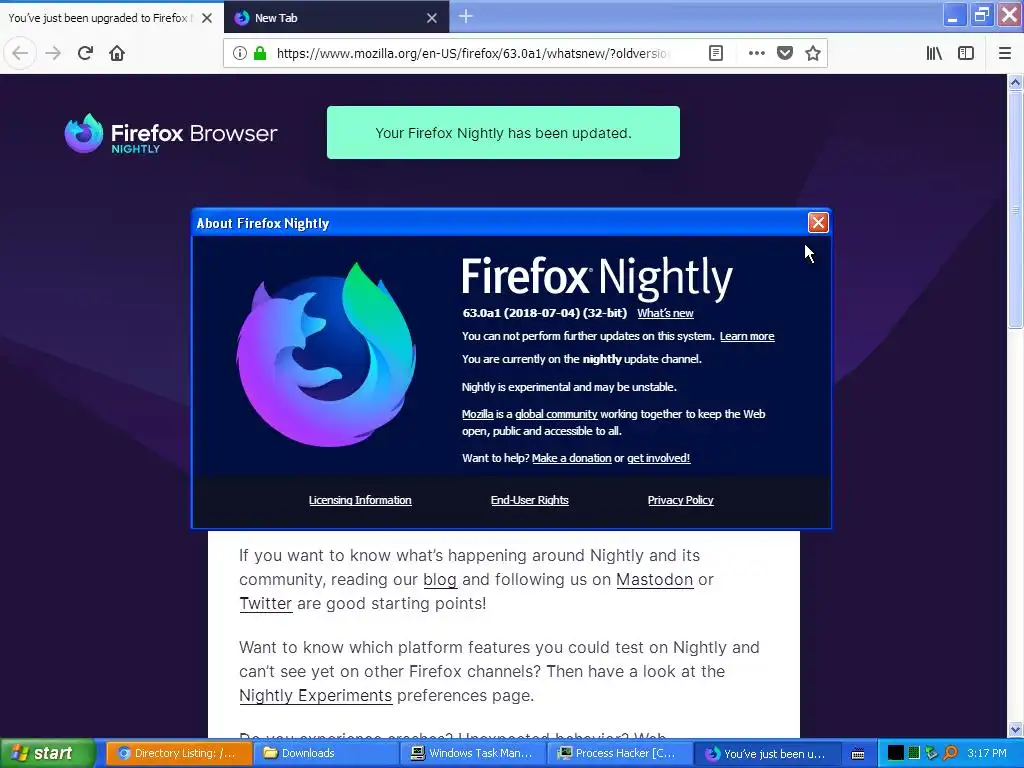View End-User Rights link
The width and height of the screenshot is (1024, 768).
[x=530, y=500]
